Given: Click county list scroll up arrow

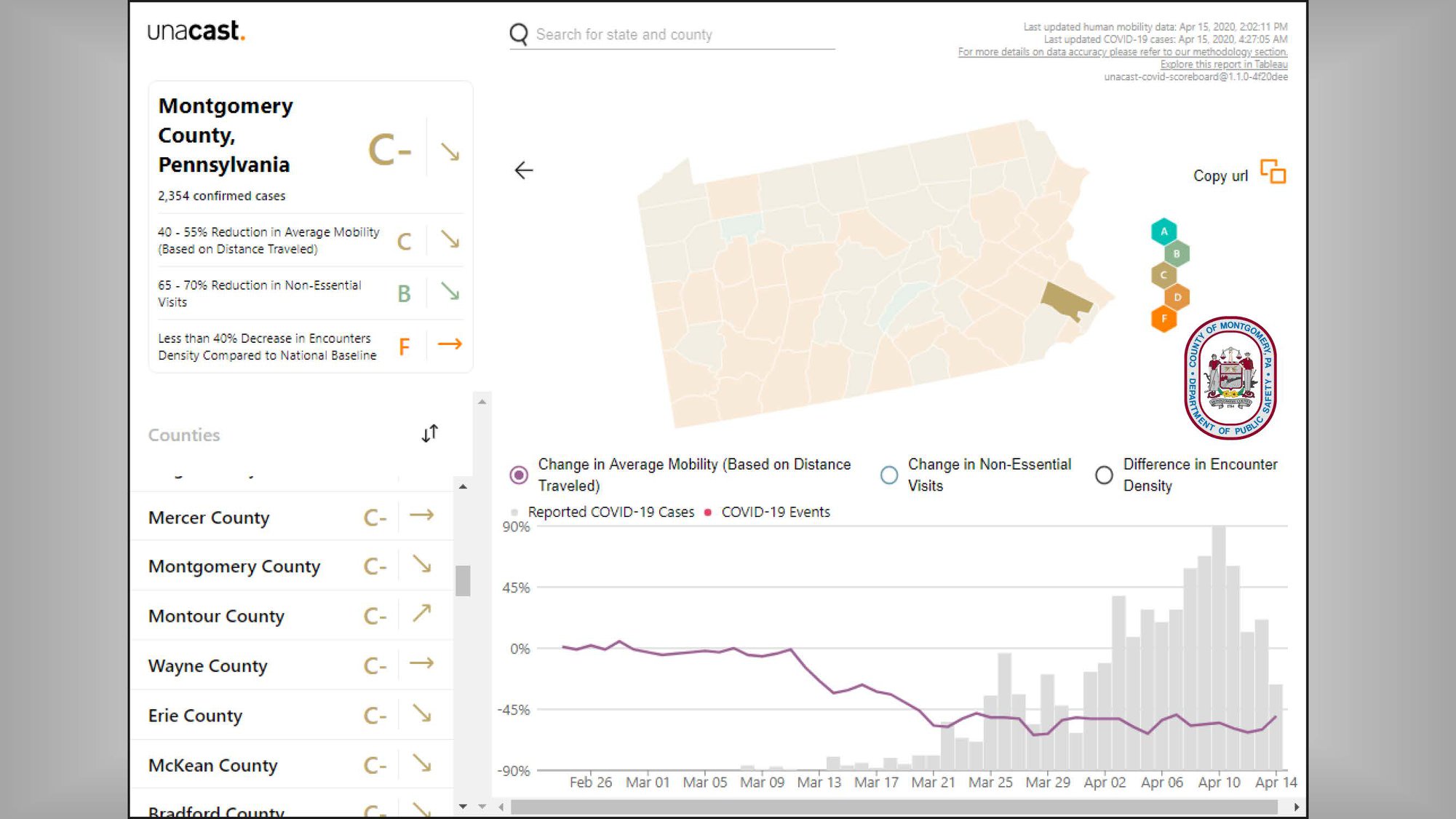Looking at the screenshot, I should pyautogui.click(x=463, y=486).
